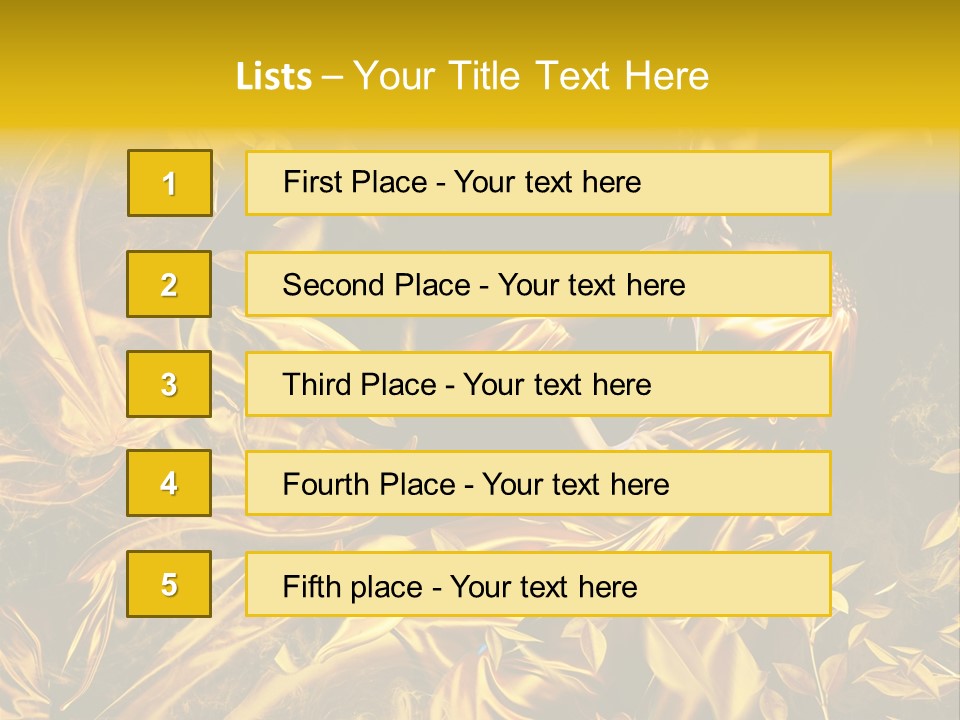Select the number 2 square box
Image resolution: width=960 pixels, height=720 pixels.
click(169, 284)
